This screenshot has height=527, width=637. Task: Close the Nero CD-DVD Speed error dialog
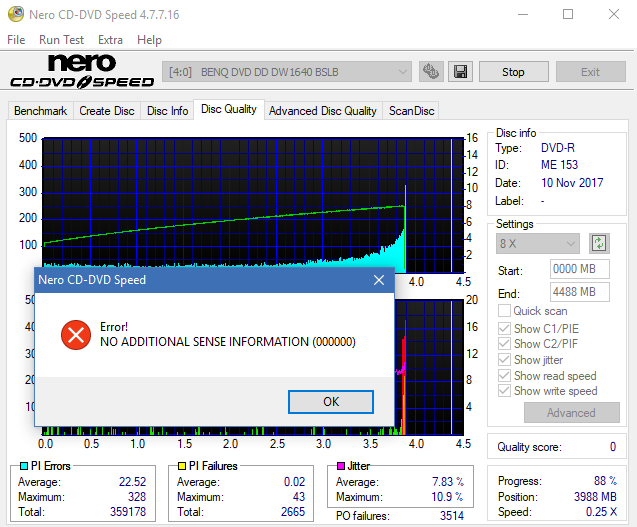(379, 280)
